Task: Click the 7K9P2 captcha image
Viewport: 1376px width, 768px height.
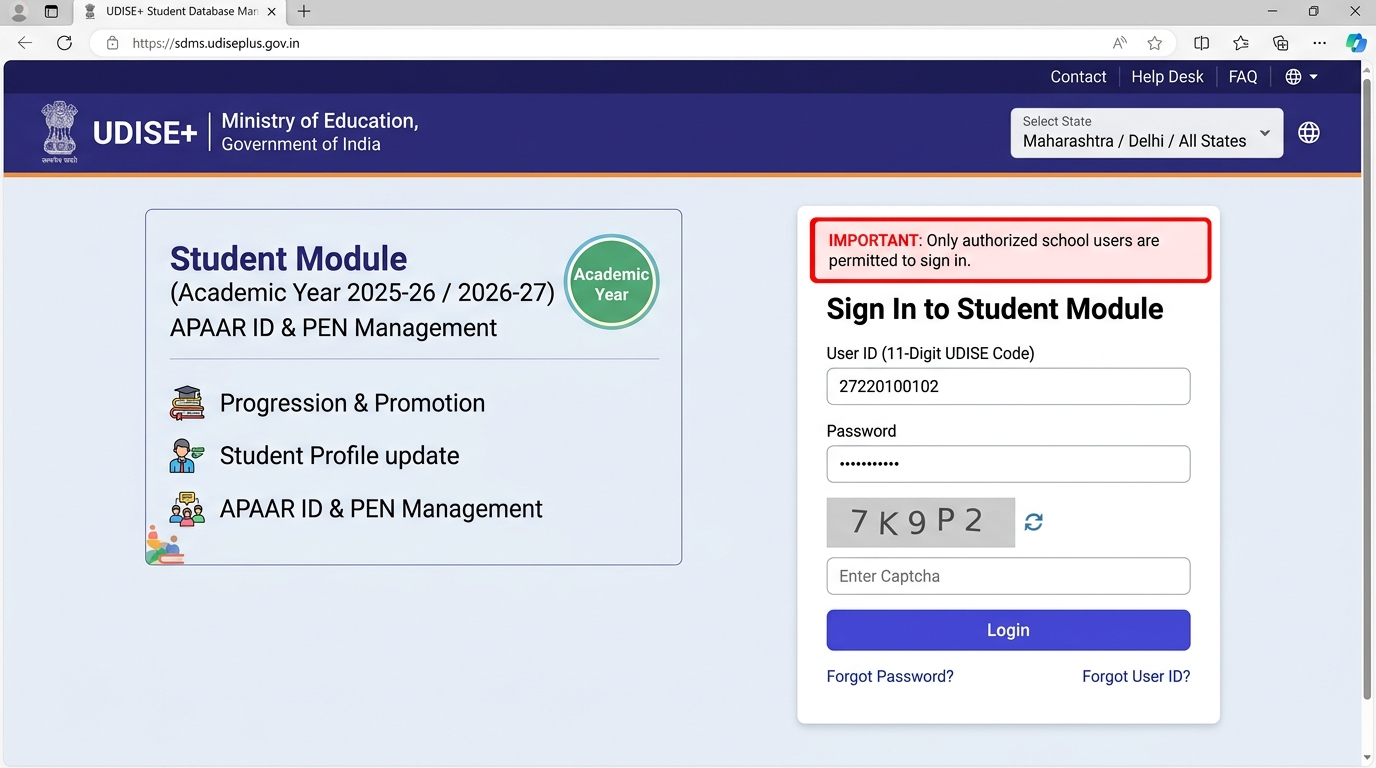Action: pyautogui.click(x=921, y=522)
